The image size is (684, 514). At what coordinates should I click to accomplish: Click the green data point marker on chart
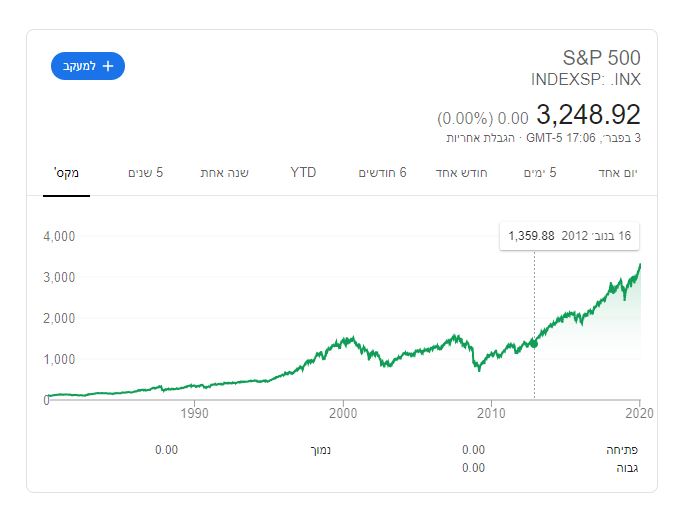point(534,343)
